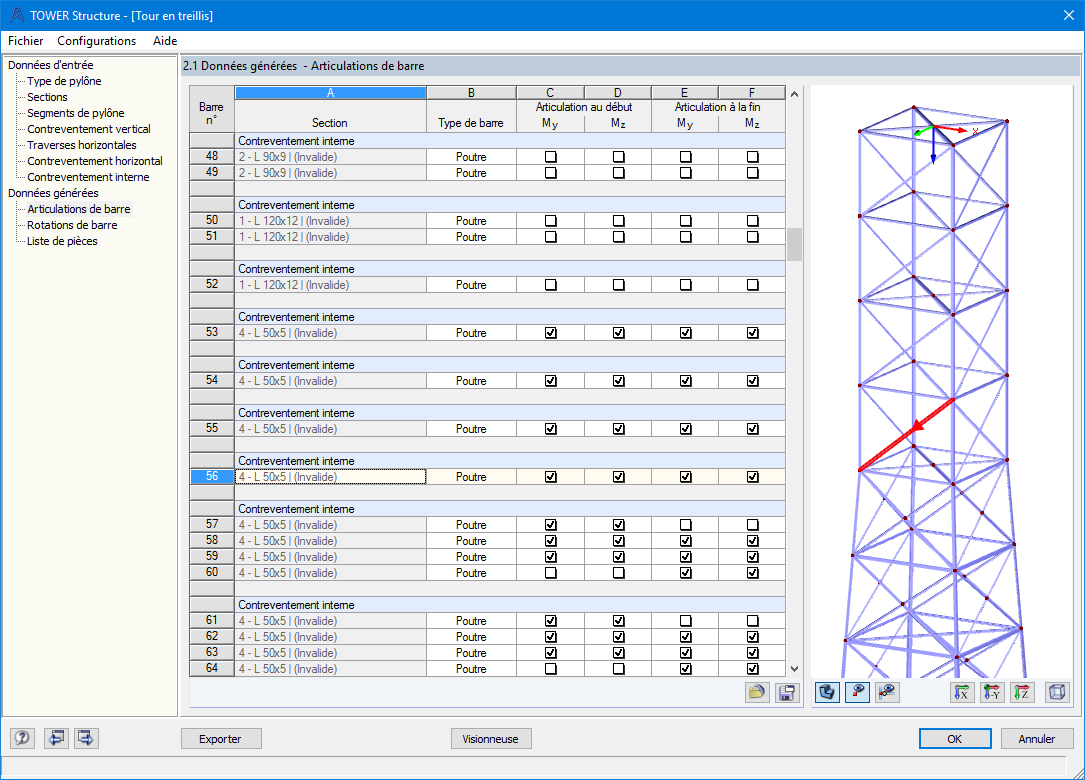Switch to isometric cube view
The width and height of the screenshot is (1085, 780).
1057,692
